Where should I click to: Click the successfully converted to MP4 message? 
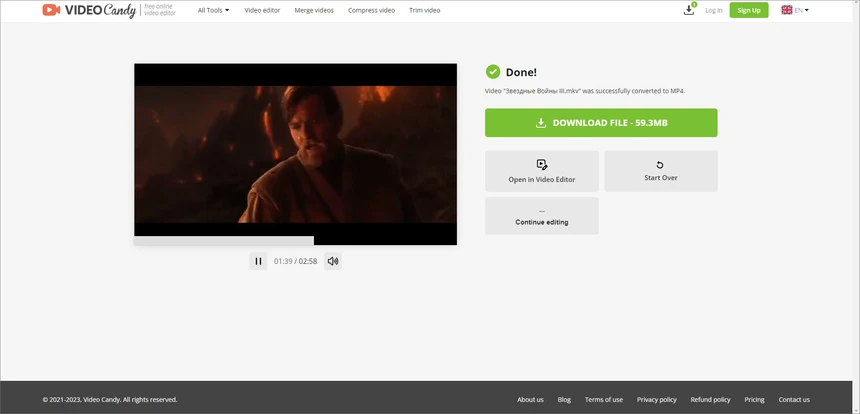[x=585, y=91]
